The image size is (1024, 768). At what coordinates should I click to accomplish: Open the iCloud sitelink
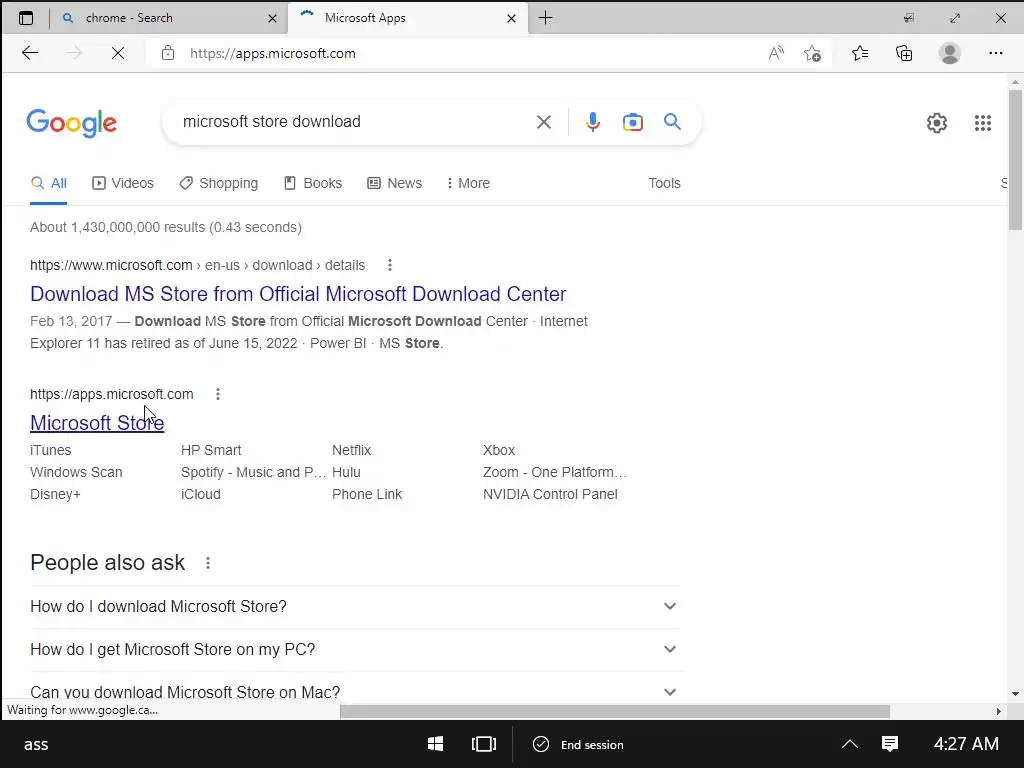pos(200,494)
